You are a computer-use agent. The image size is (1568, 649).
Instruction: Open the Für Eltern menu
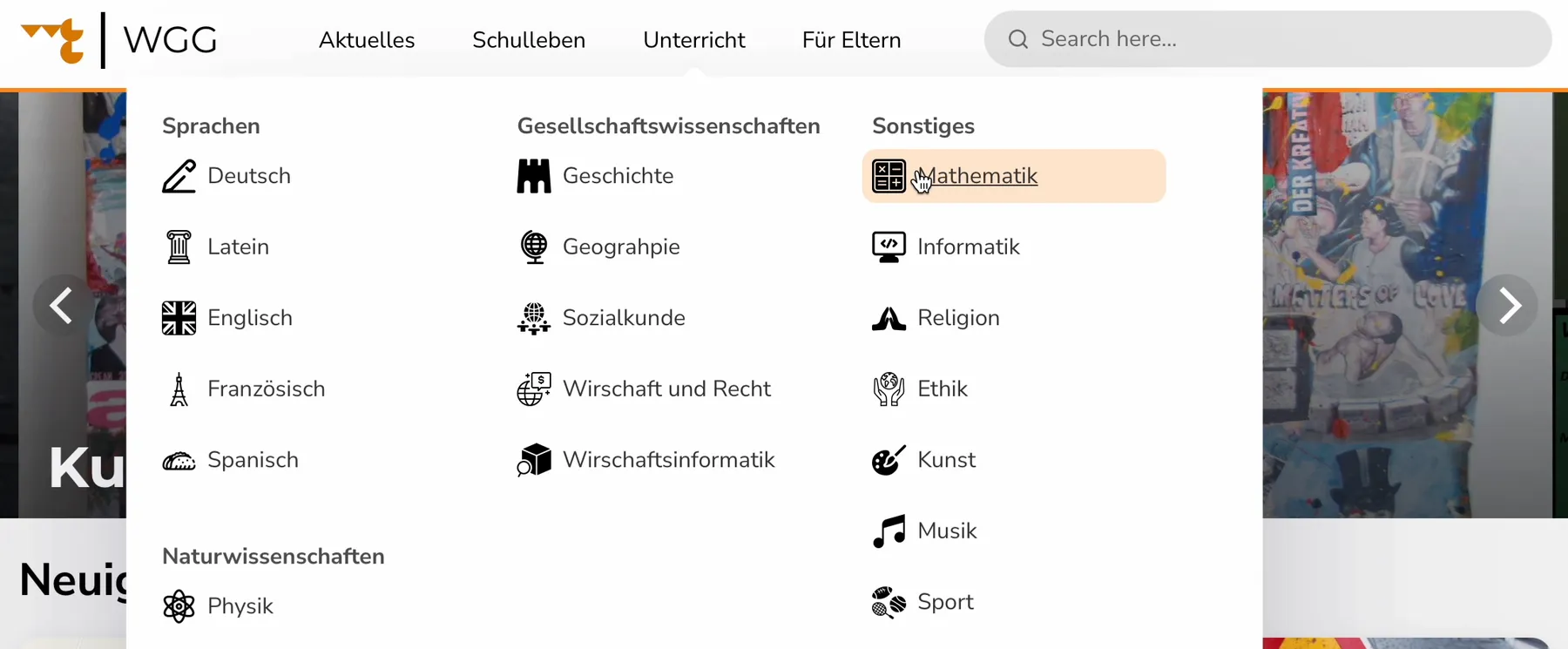click(x=851, y=39)
